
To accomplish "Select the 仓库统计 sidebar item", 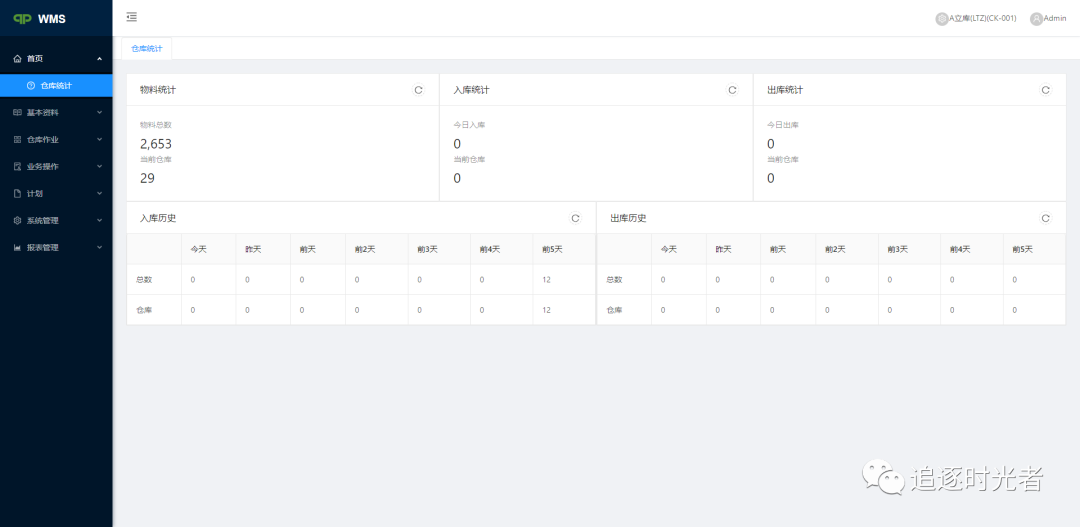I will click(56, 86).
